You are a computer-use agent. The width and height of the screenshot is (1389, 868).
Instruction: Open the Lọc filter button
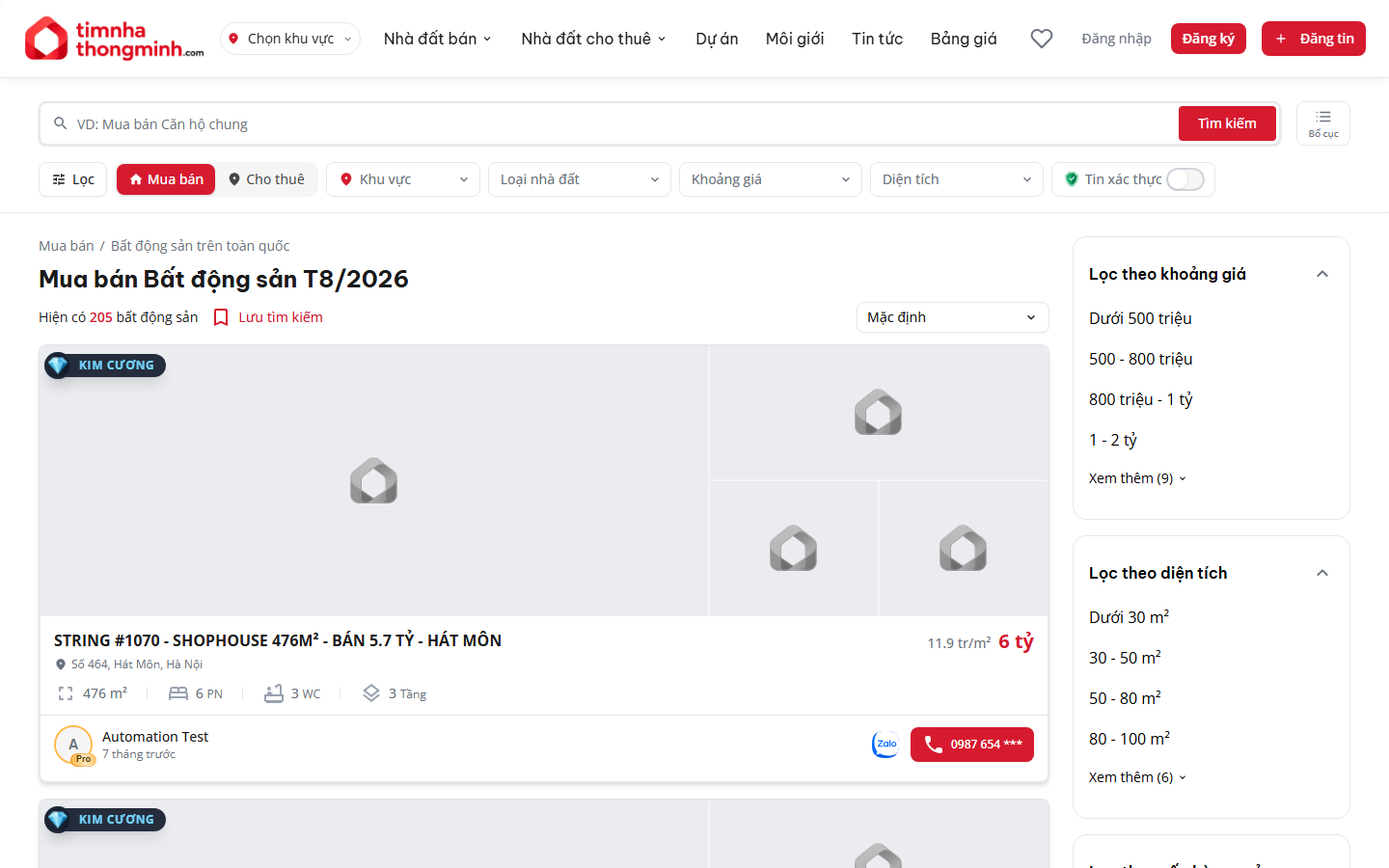(x=73, y=179)
